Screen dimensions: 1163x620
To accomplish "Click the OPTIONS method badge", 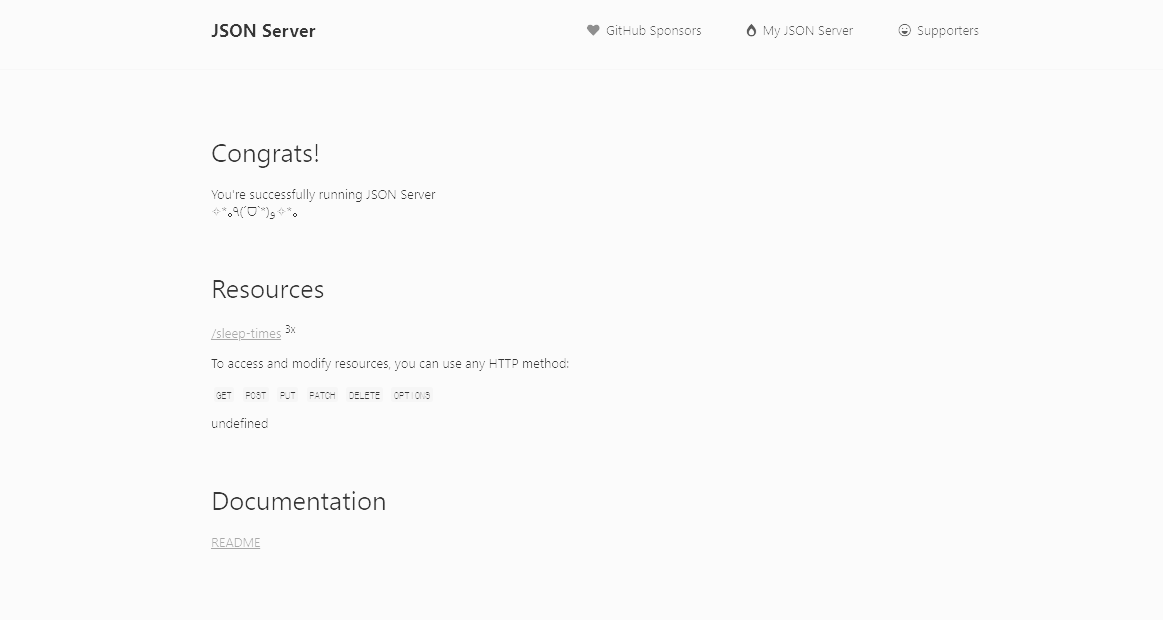I will 412,395.
